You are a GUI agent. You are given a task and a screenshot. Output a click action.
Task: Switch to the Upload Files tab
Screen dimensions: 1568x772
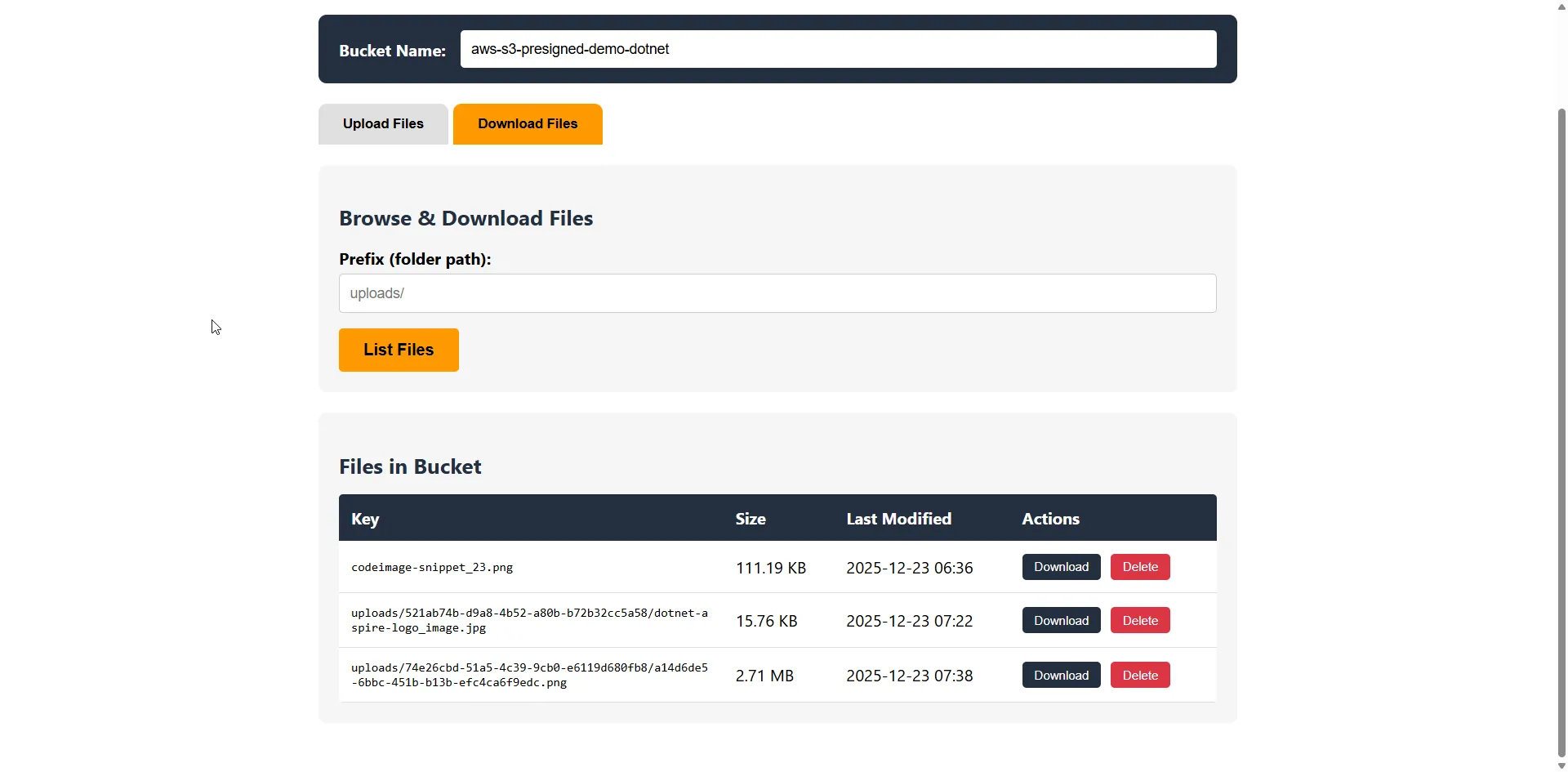click(x=382, y=123)
